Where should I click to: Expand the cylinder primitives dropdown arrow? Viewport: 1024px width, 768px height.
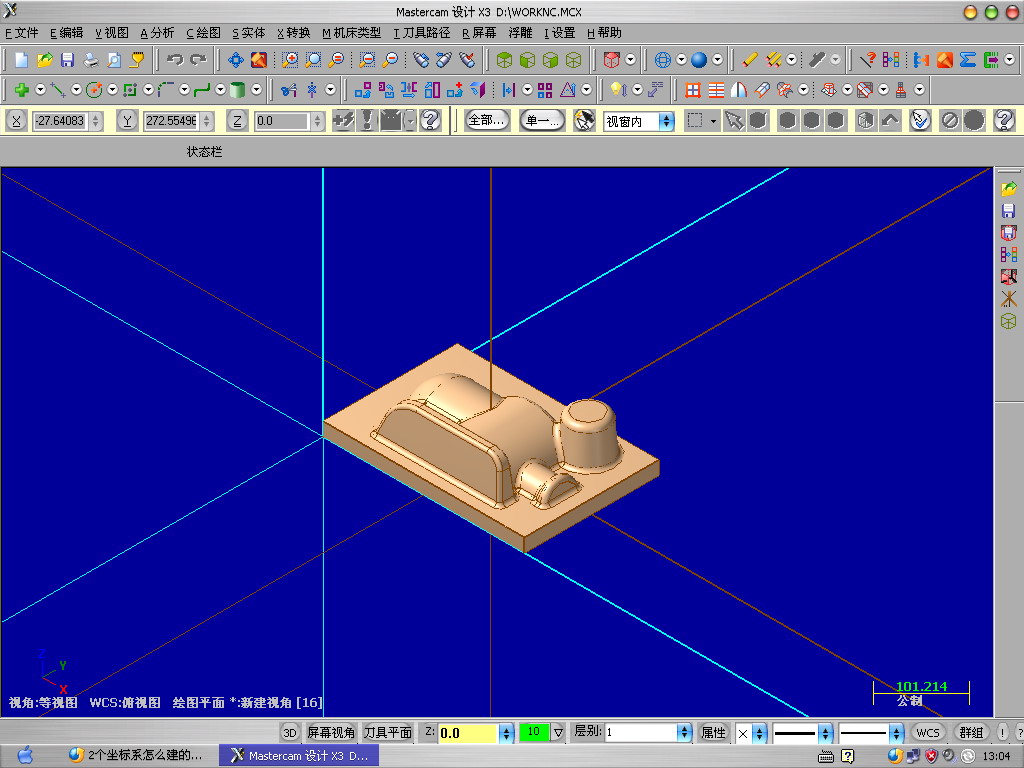tap(256, 89)
